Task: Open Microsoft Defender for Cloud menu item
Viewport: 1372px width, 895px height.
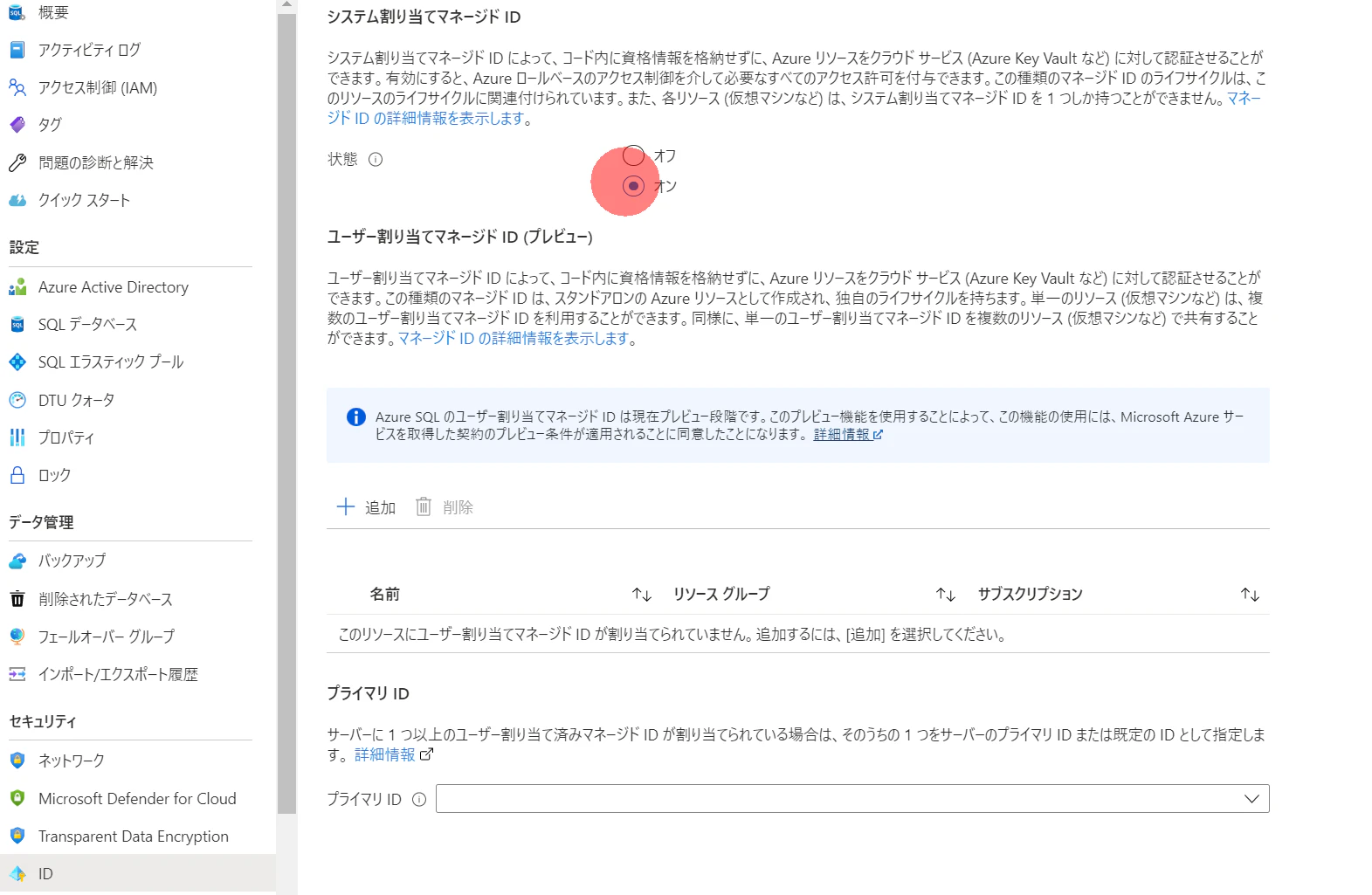Action: pos(138,798)
